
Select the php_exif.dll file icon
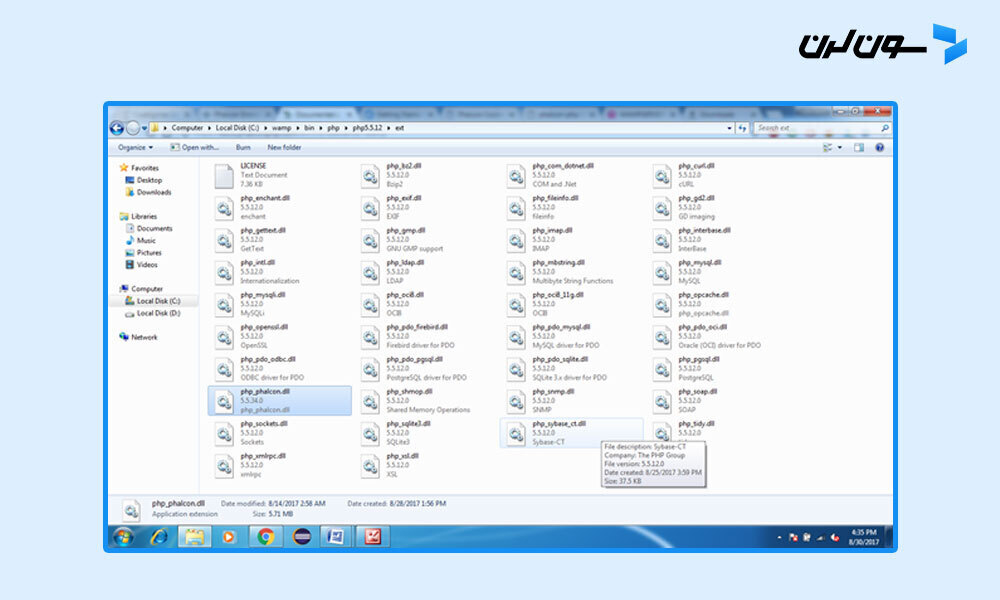[370, 208]
